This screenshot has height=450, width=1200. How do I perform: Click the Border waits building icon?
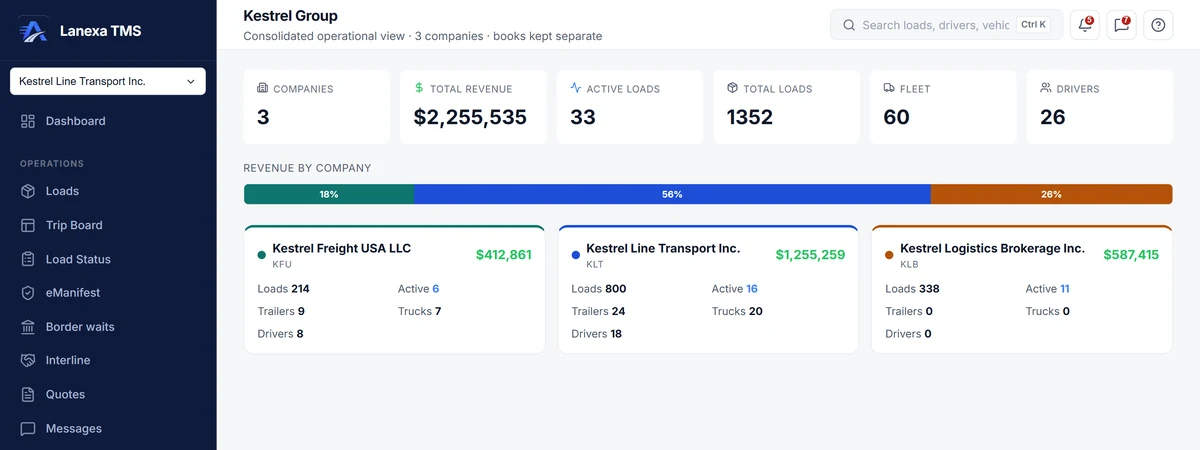(28, 327)
